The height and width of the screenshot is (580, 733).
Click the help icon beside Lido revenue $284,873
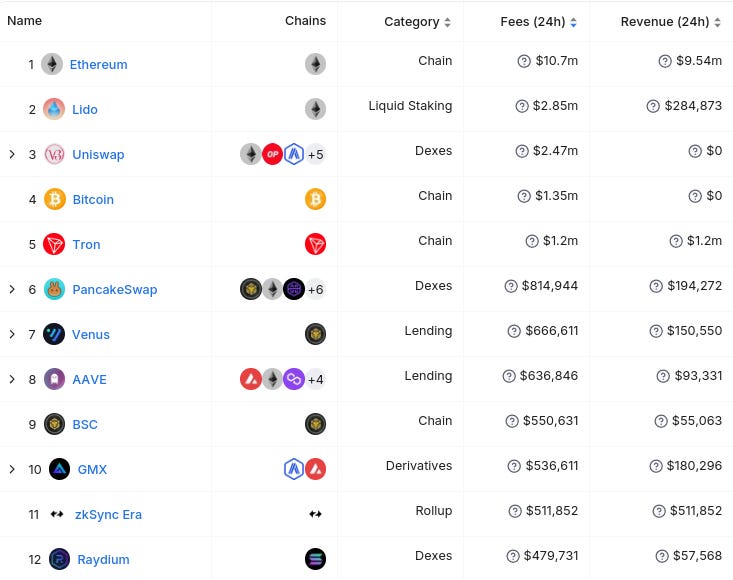point(653,106)
